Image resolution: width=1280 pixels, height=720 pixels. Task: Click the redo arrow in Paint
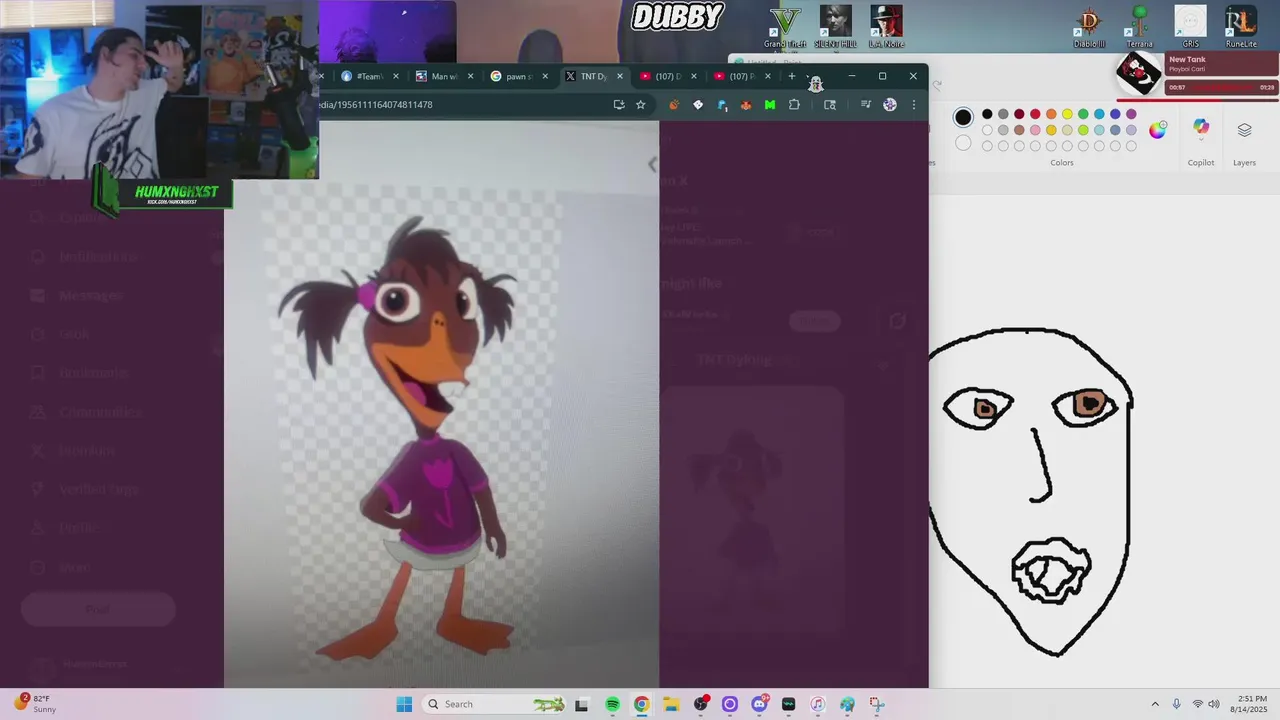(x=938, y=86)
